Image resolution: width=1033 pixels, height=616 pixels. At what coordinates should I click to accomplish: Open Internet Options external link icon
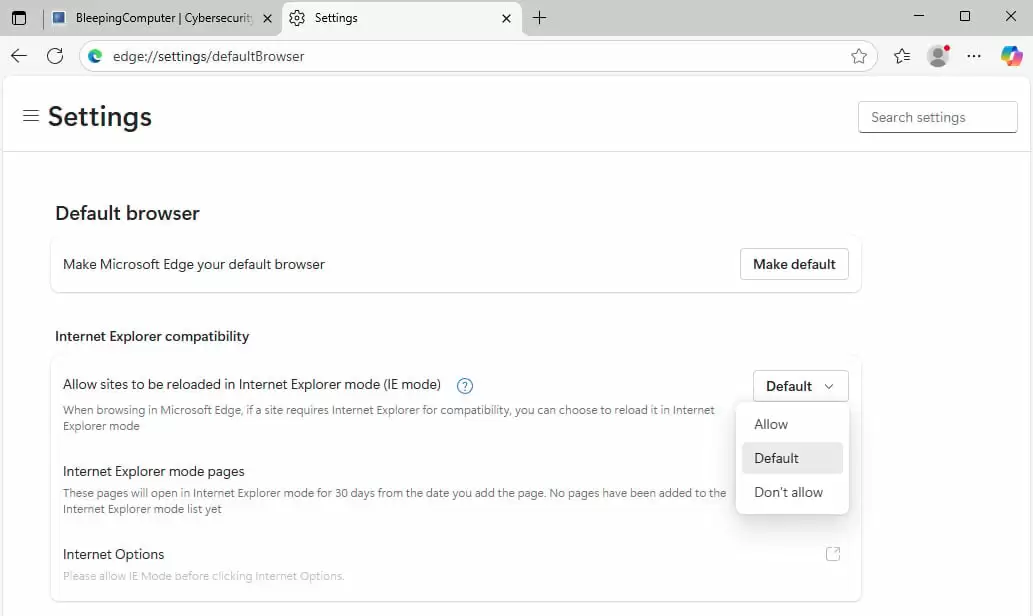click(x=832, y=554)
